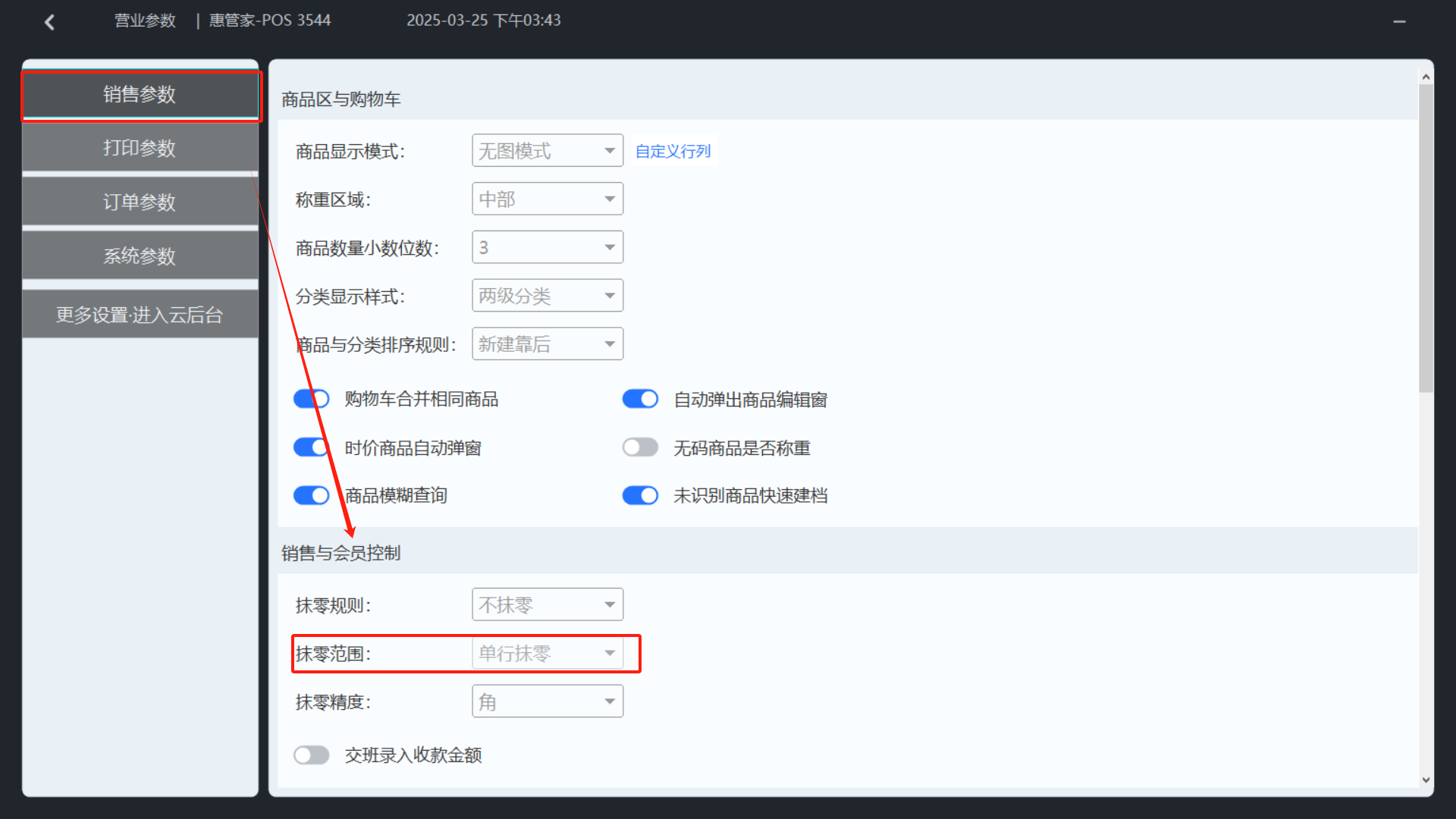Click the vertical scrollbar thumb
The image size is (1456, 819).
click(x=1426, y=238)
